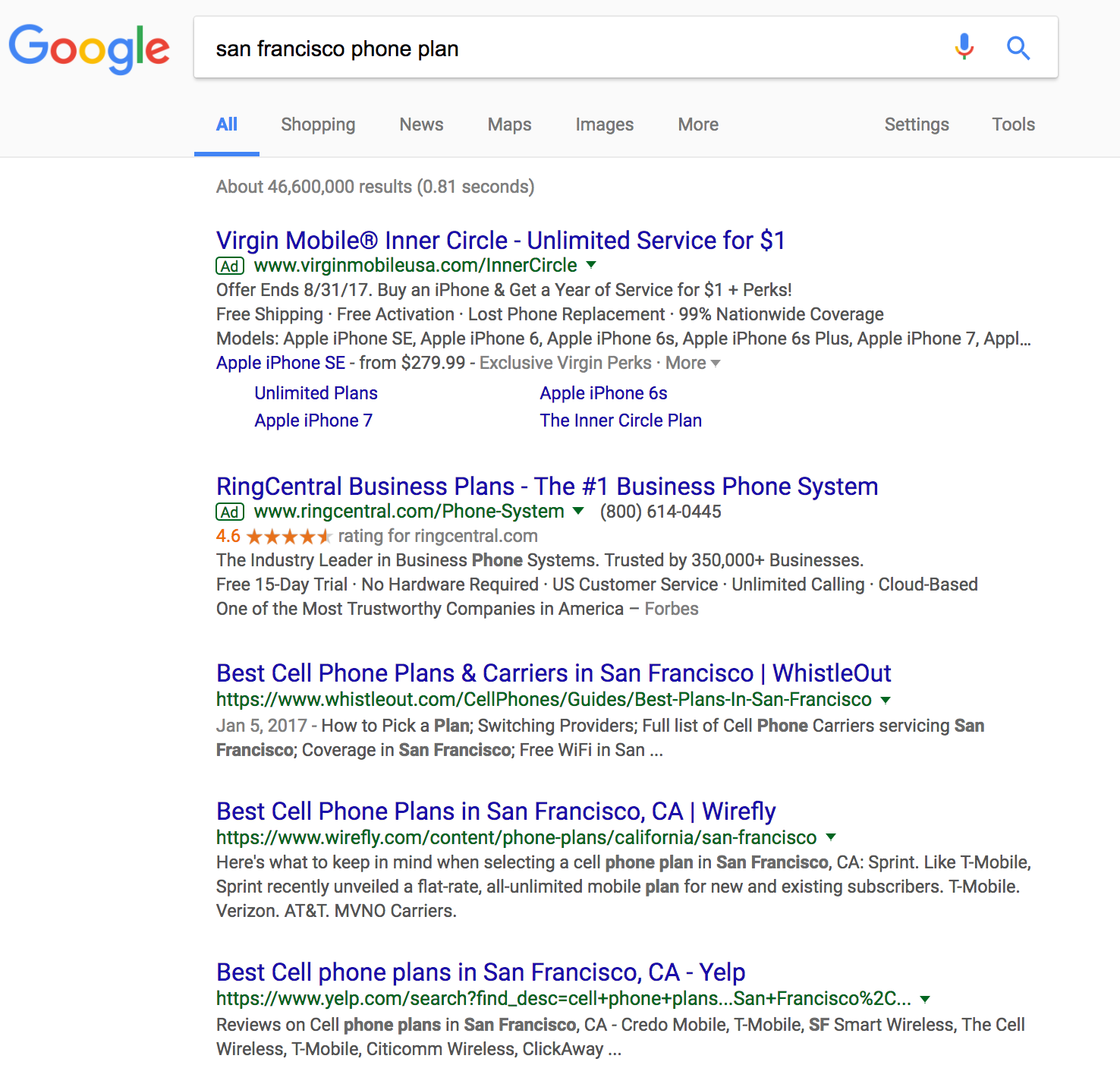Open the Tools menu

coord(1013,124)
